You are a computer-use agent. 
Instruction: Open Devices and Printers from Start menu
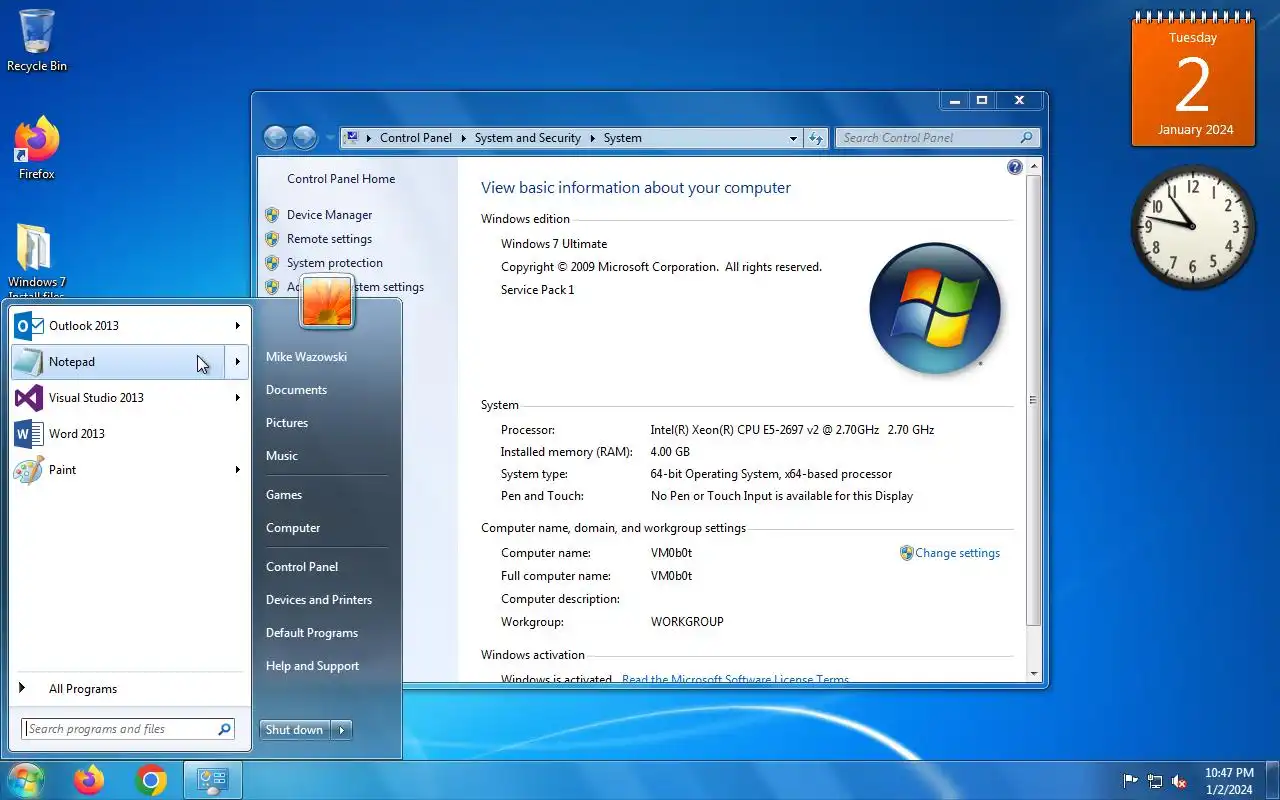[x=319, y=600]
